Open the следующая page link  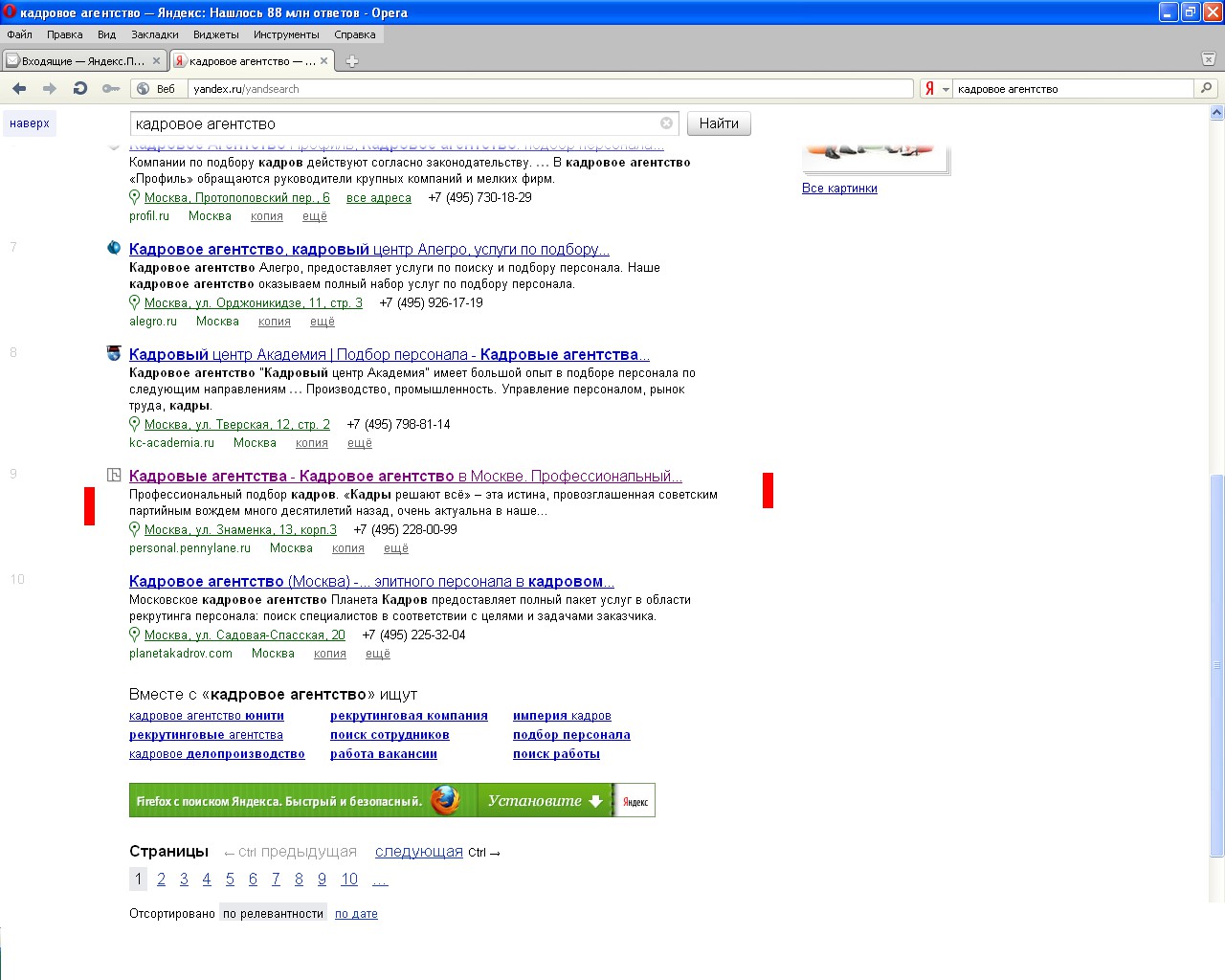419,852
